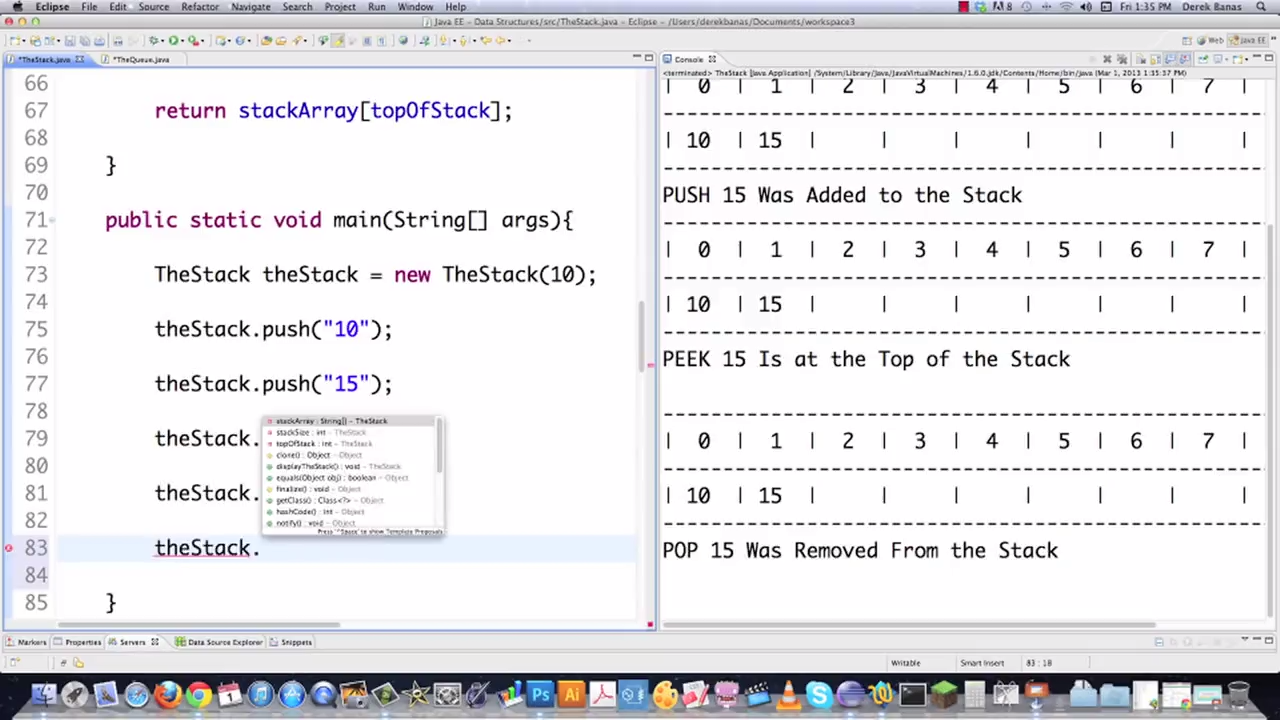Screen dimensions: 1280x720
Task: Pin the Console view
Action: (1202, 59)
